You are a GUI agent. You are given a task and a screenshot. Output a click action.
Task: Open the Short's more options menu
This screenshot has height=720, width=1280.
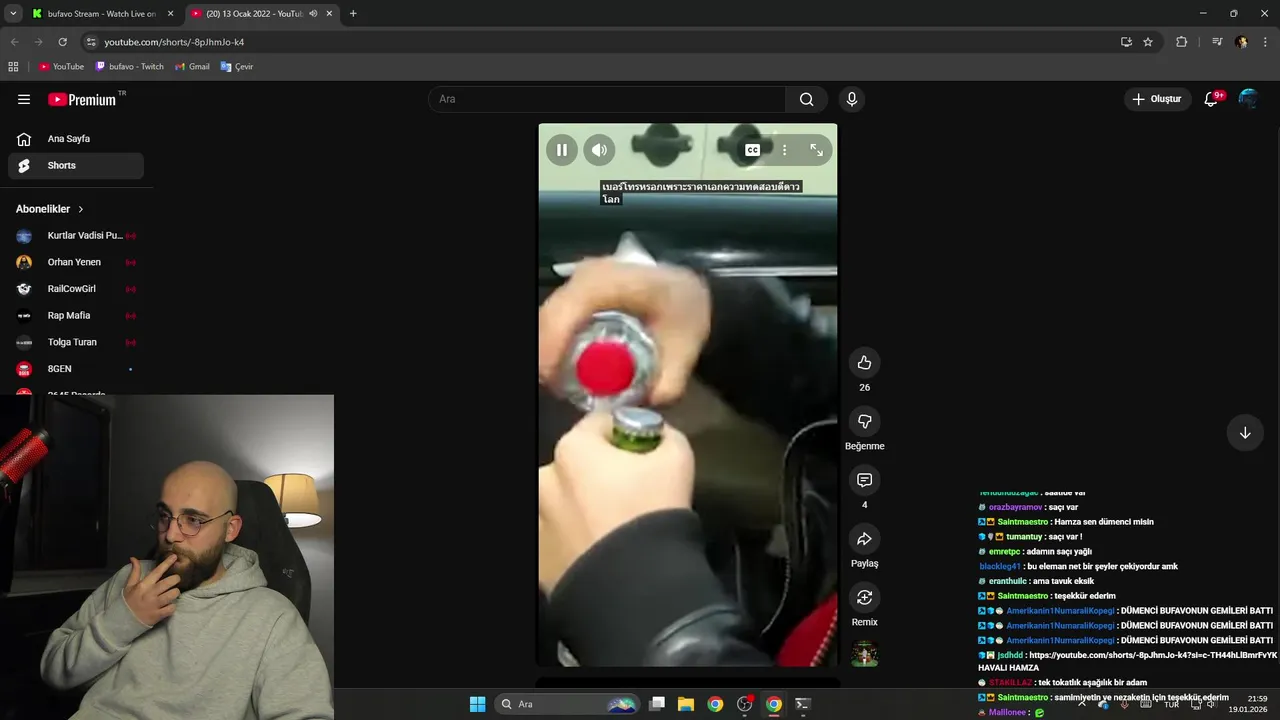coord(784,150)
